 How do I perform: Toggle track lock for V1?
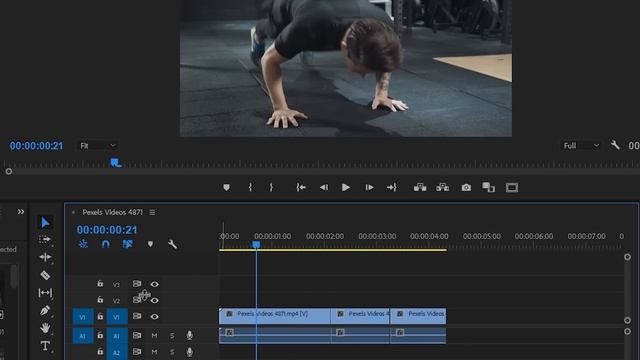pos(100,316)
